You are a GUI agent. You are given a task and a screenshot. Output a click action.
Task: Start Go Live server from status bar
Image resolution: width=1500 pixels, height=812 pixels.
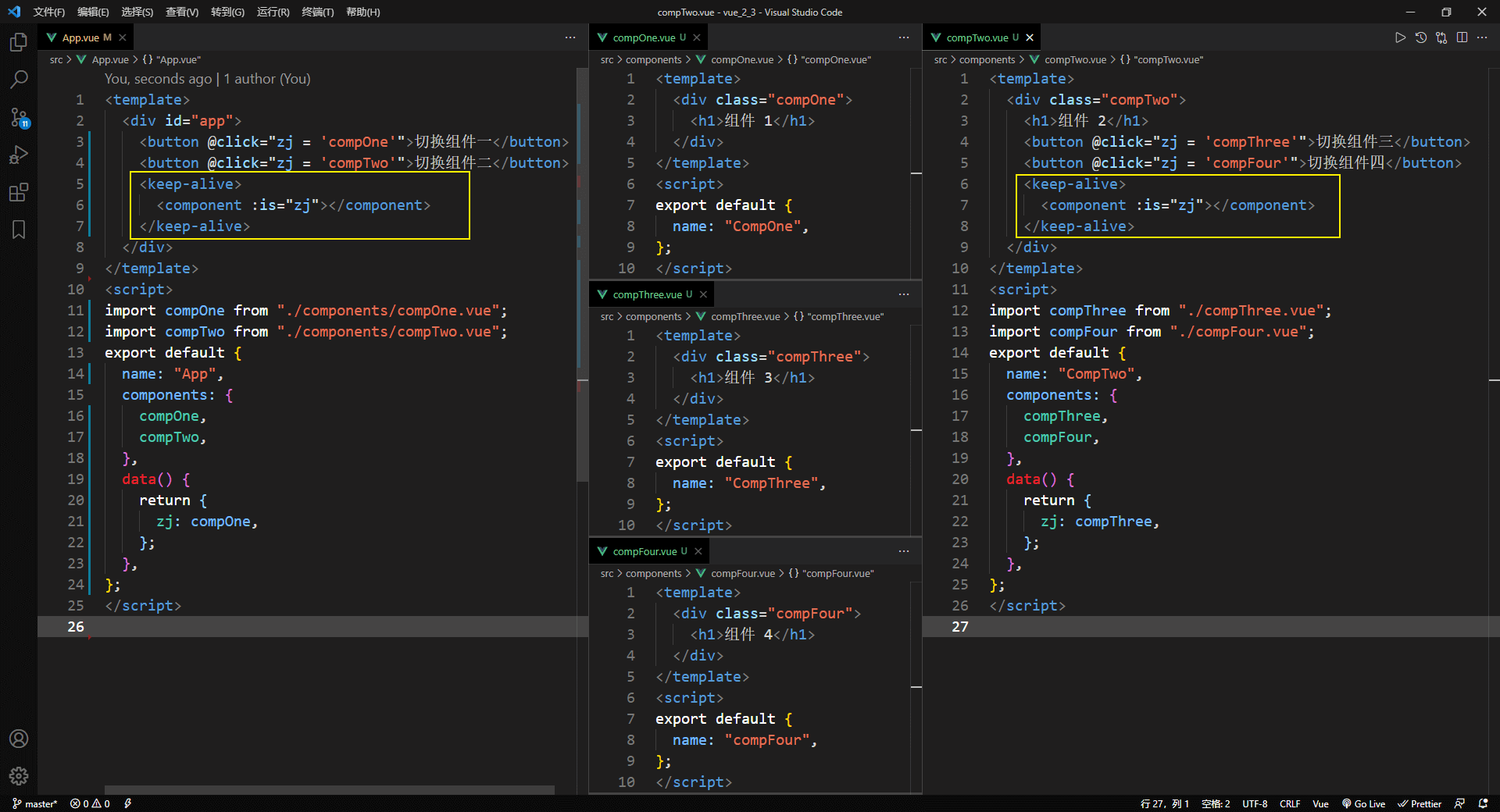[x=1363, y=803]
